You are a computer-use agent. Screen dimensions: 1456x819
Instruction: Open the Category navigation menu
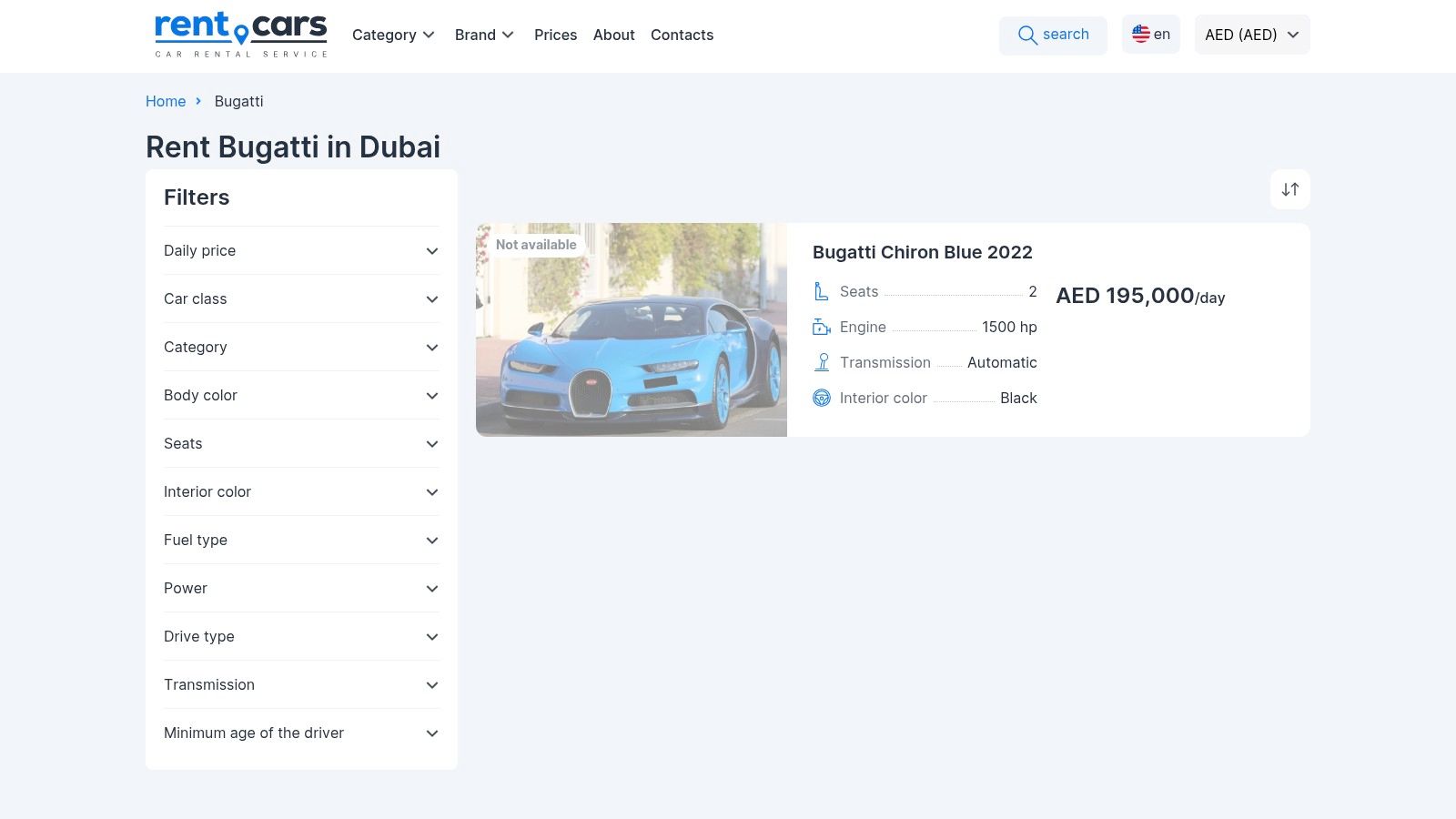[x=393, y=35]
